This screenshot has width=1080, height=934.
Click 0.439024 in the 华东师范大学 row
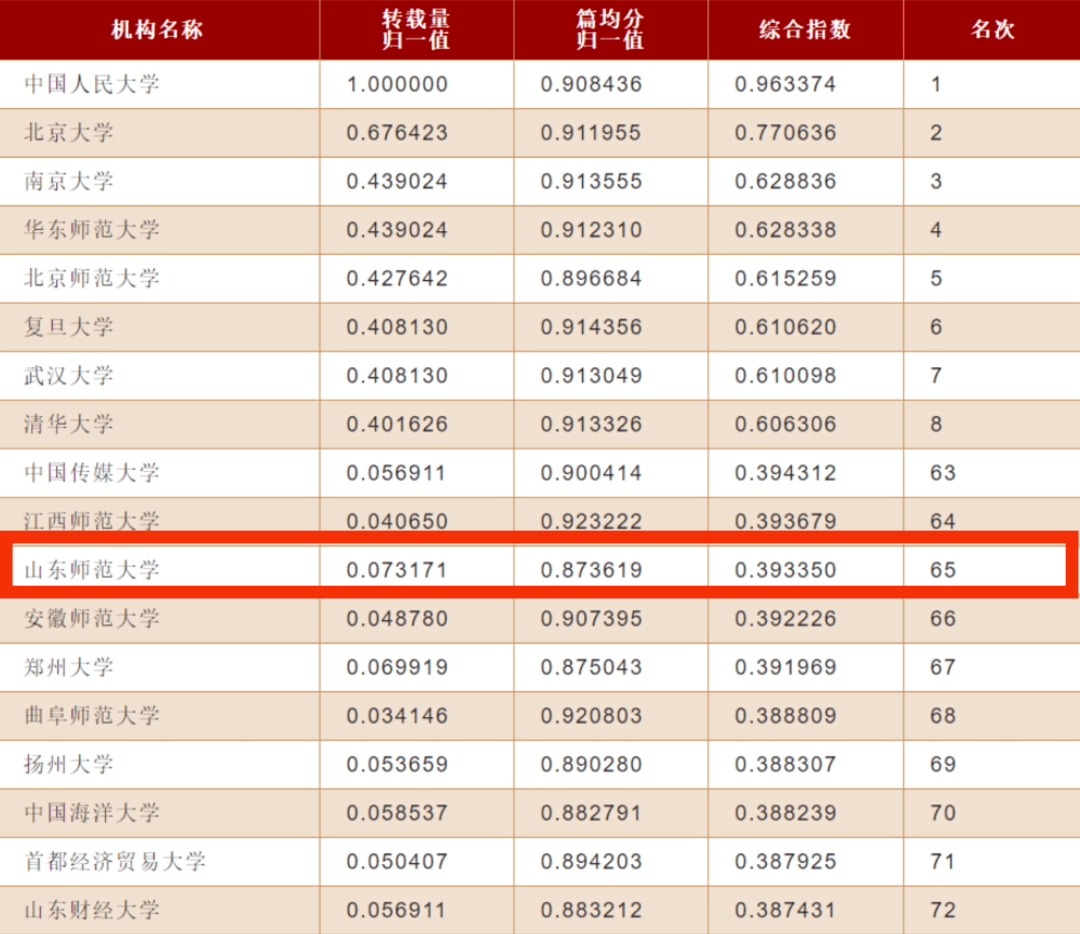coord(397,229)
